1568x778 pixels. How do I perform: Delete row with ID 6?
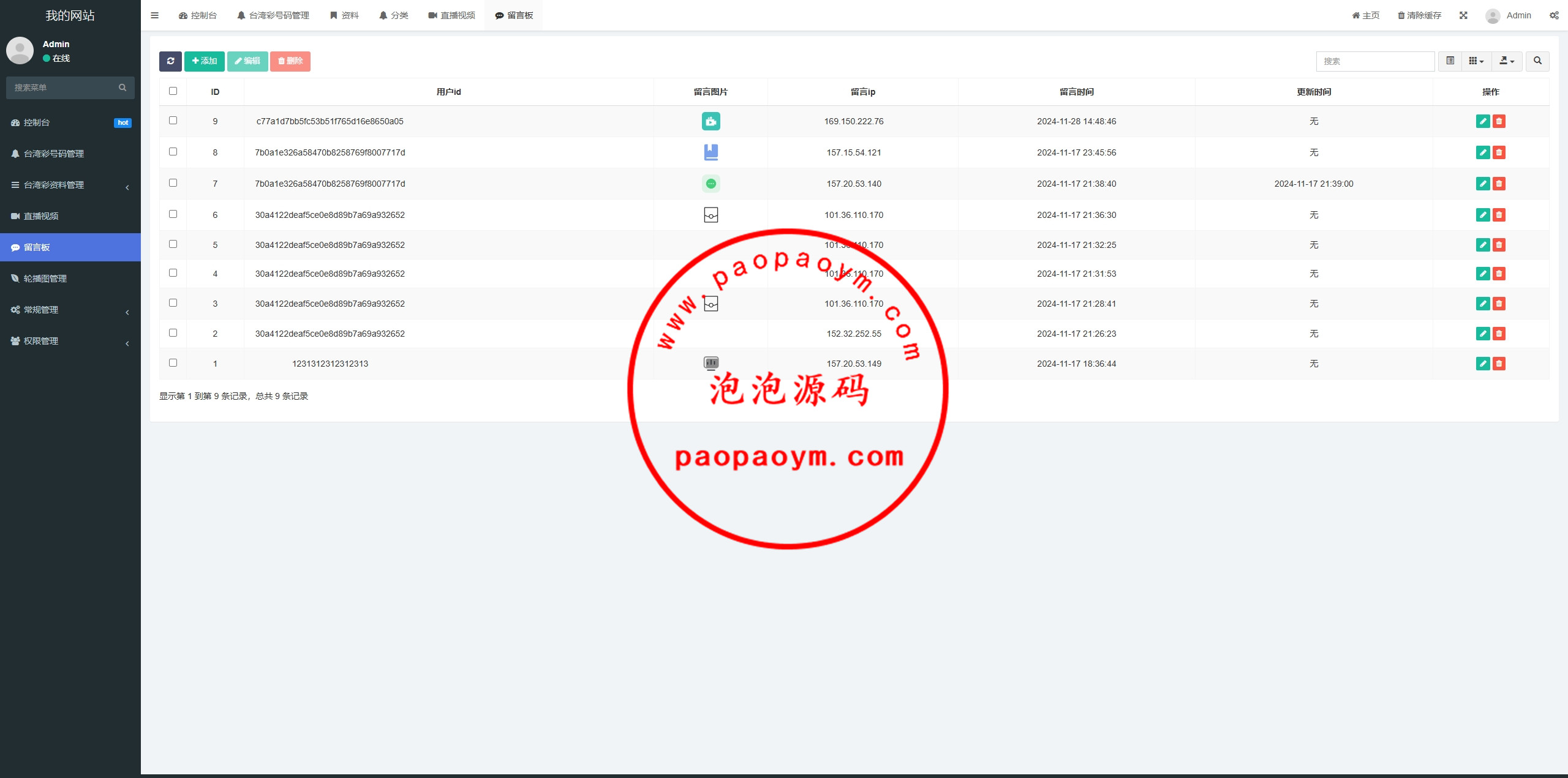1499,215
